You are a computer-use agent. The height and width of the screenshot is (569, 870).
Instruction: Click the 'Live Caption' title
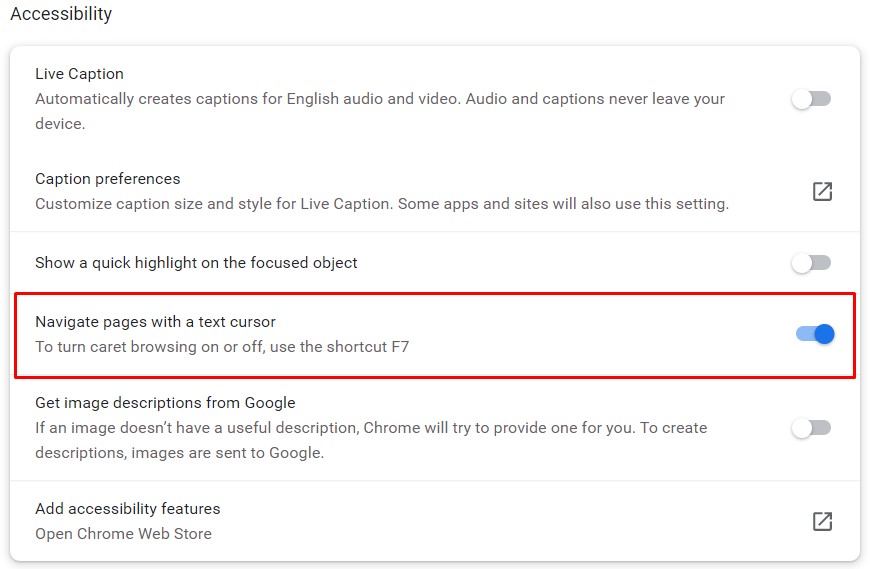79,74
